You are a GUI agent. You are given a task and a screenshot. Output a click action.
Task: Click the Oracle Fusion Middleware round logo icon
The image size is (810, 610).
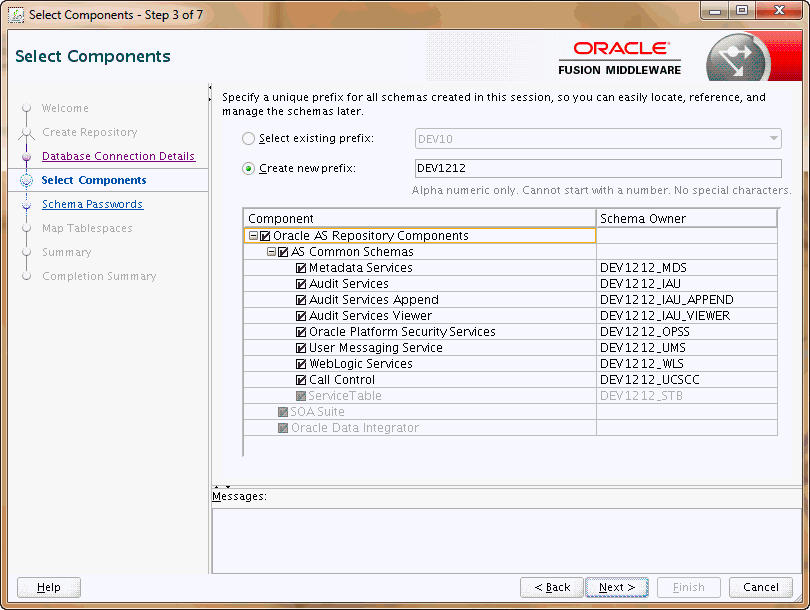(738, 58)
